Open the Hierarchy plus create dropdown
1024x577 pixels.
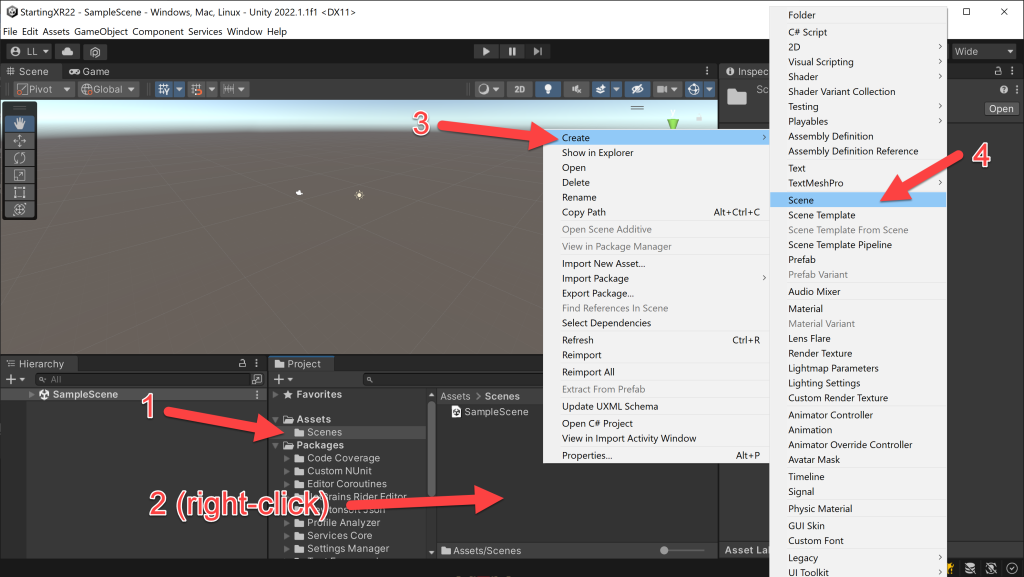(x=15, y=379)
